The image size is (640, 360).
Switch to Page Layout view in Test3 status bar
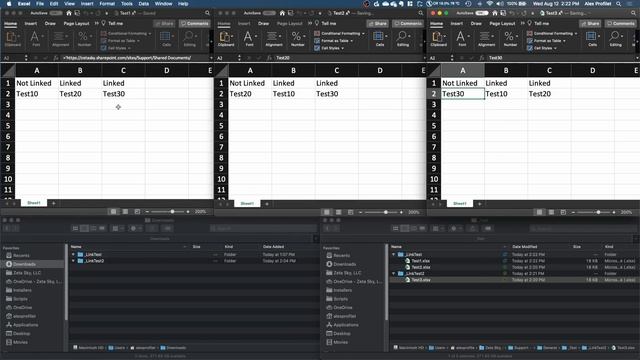[551, 212]
